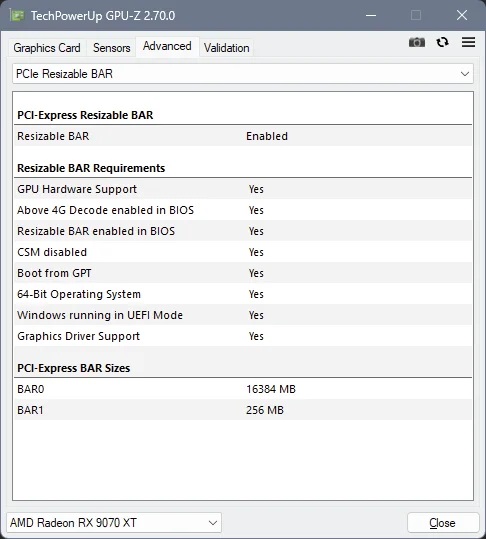The height and width of the screenshot is (539, 486).
Task: Expand the PCIe Resizable BAR dropdown
Action: point(243,74)
